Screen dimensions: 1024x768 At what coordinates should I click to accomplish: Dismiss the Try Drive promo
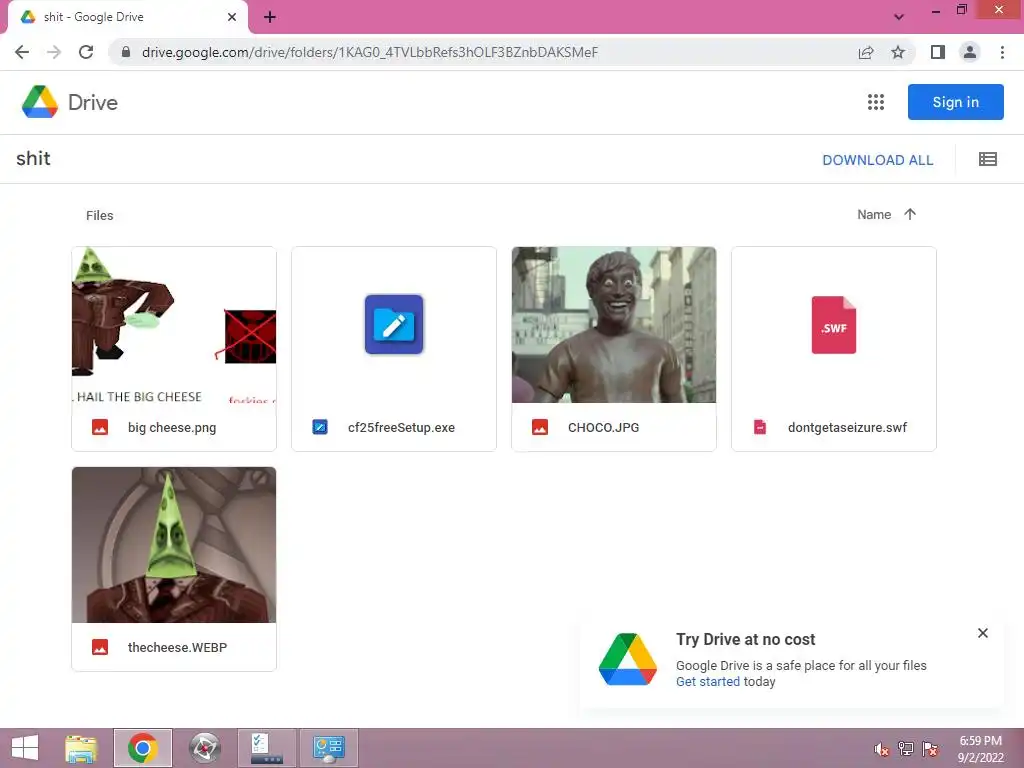pyautogui.click(x=983, y=633)
